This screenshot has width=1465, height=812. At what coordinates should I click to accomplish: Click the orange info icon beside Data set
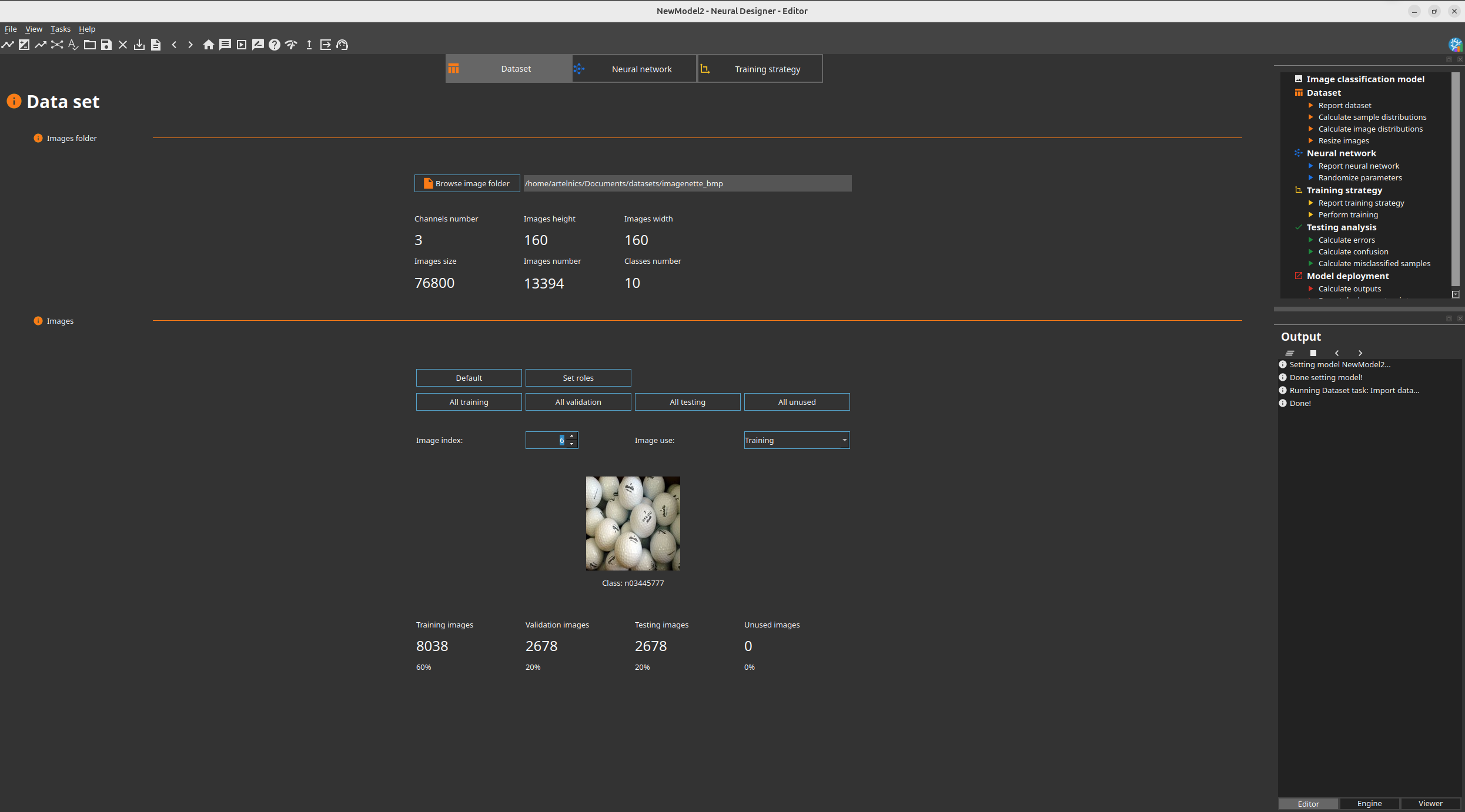point(14,102)
